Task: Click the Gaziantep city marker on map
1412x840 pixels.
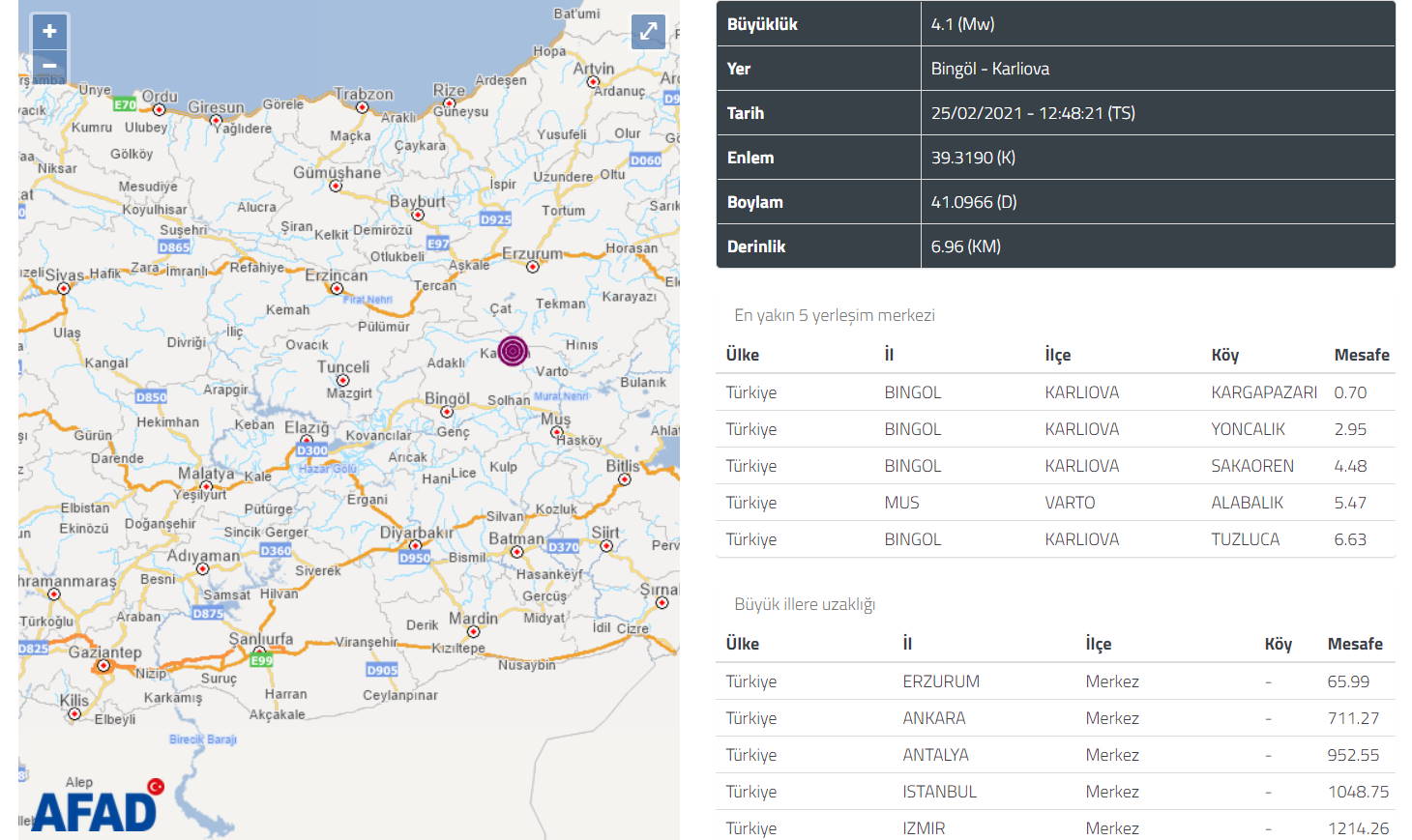Action: pos(103,666)
